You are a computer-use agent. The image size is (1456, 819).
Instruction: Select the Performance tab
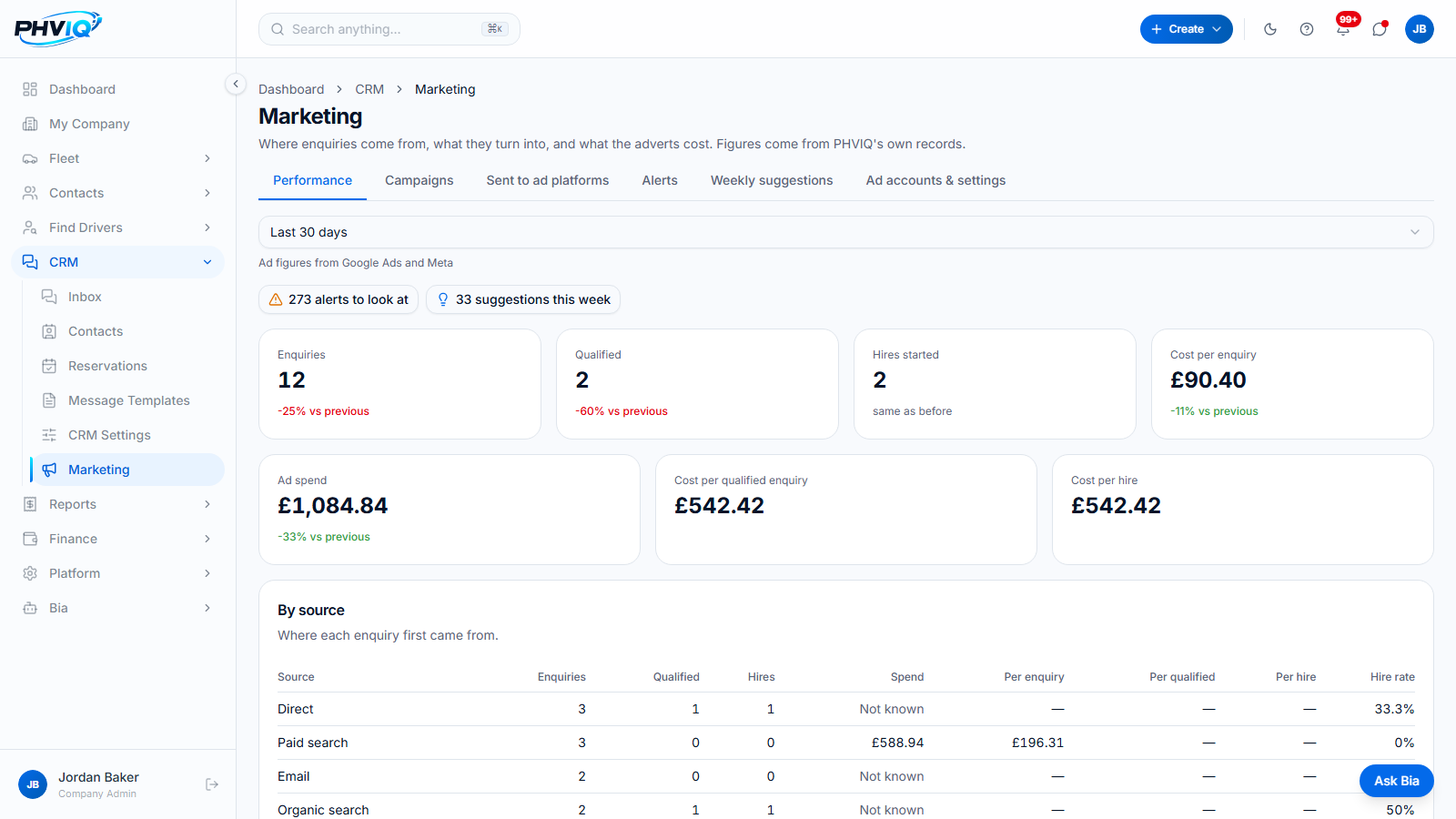312,180
